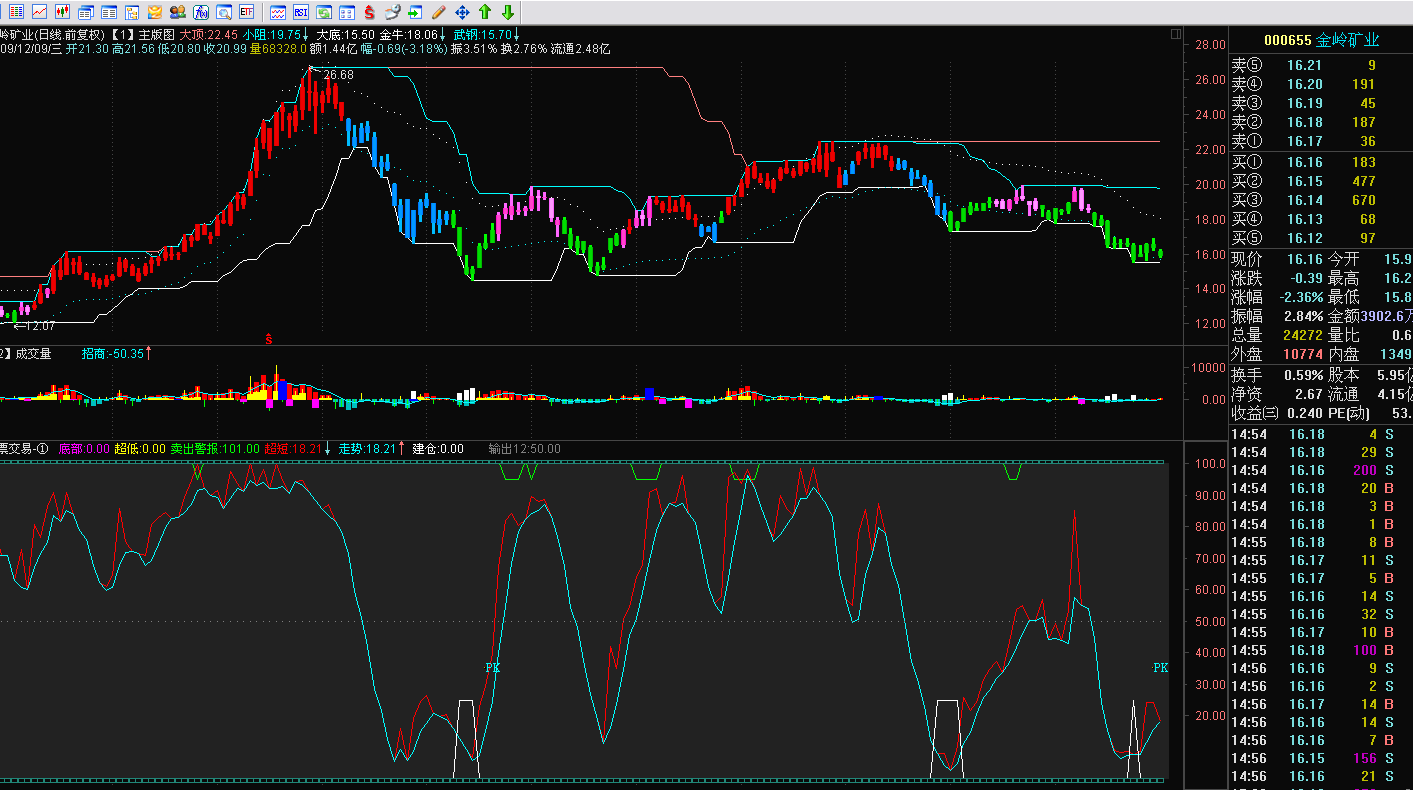Open the line chart view icon

click(x=39, y=12)
